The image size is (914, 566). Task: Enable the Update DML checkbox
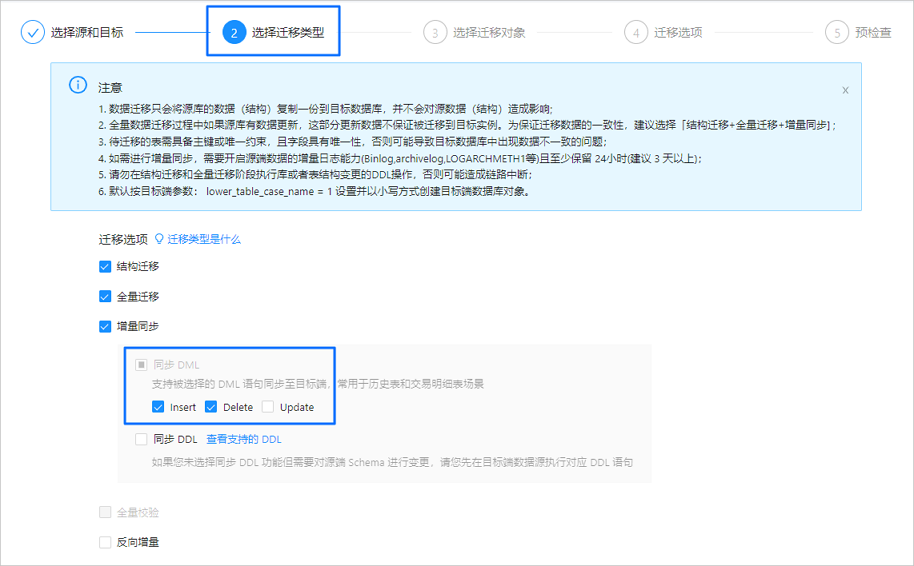pos(268,407)
